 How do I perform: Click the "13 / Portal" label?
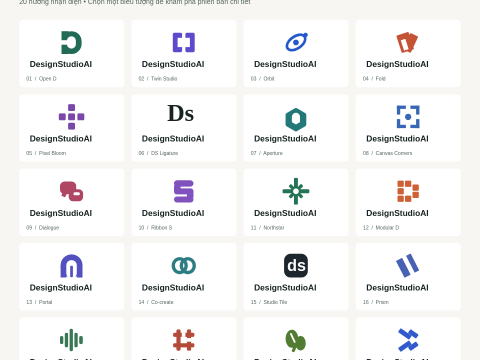pos(39,302)
